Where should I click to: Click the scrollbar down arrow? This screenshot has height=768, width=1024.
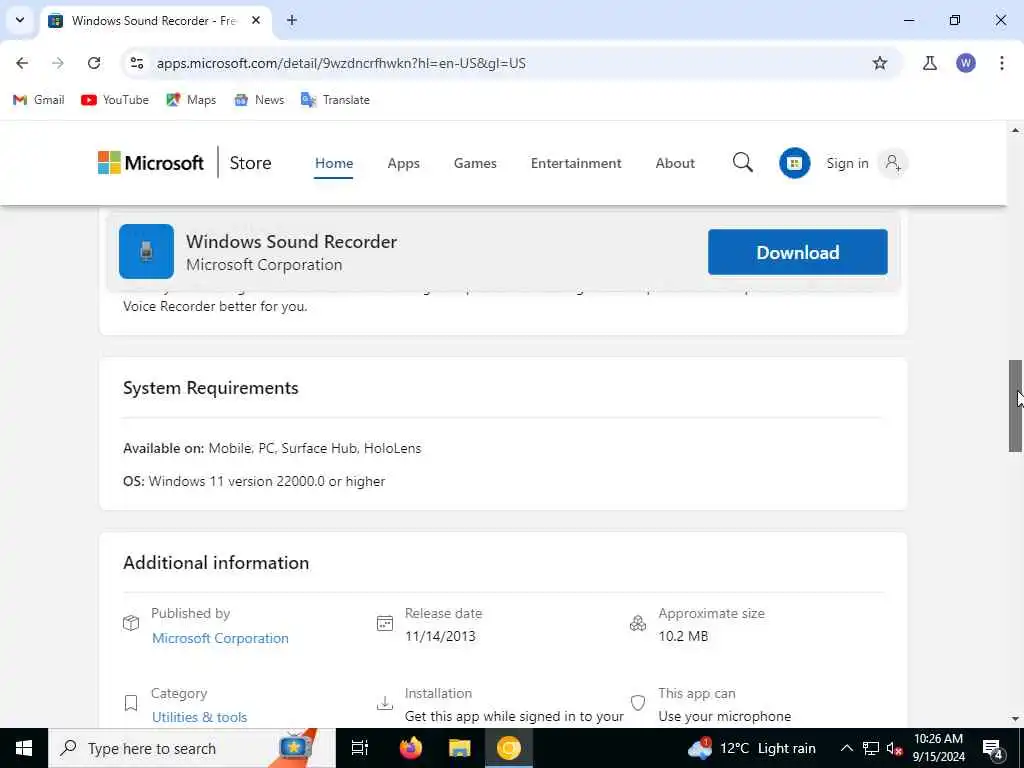coord(1015,719)
